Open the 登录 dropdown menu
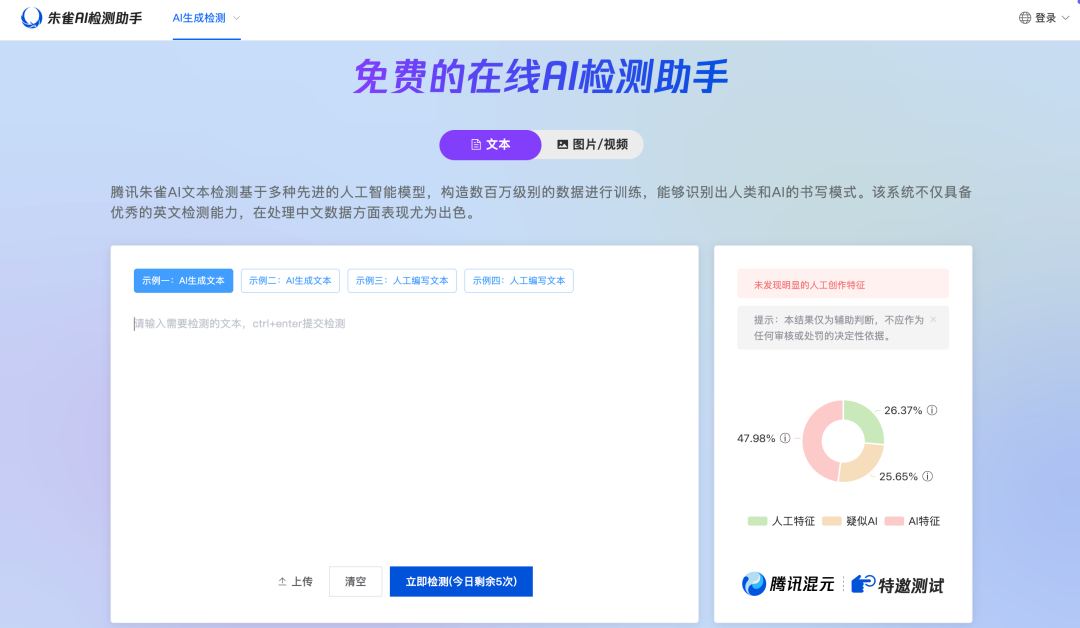This screenshot has height=628, width=1080. 1048,17
